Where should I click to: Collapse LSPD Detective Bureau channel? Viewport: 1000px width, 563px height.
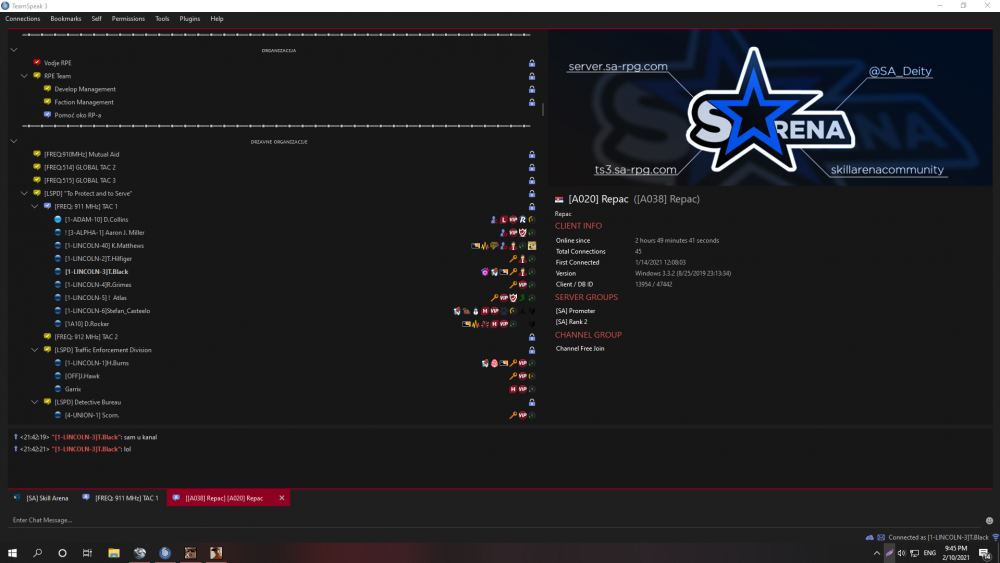tap(34, 402)
